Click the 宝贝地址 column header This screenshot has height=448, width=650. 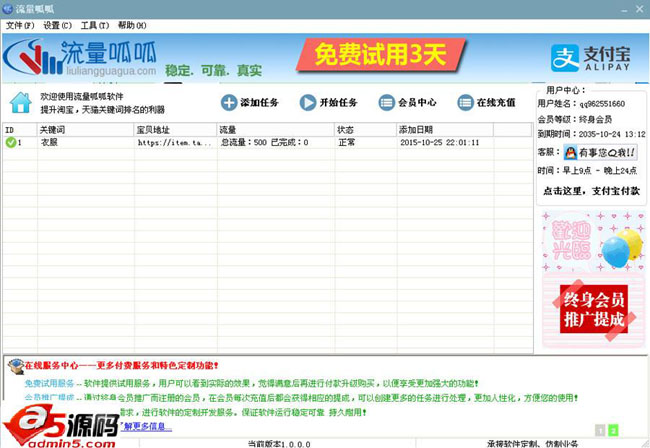point(176,130)
